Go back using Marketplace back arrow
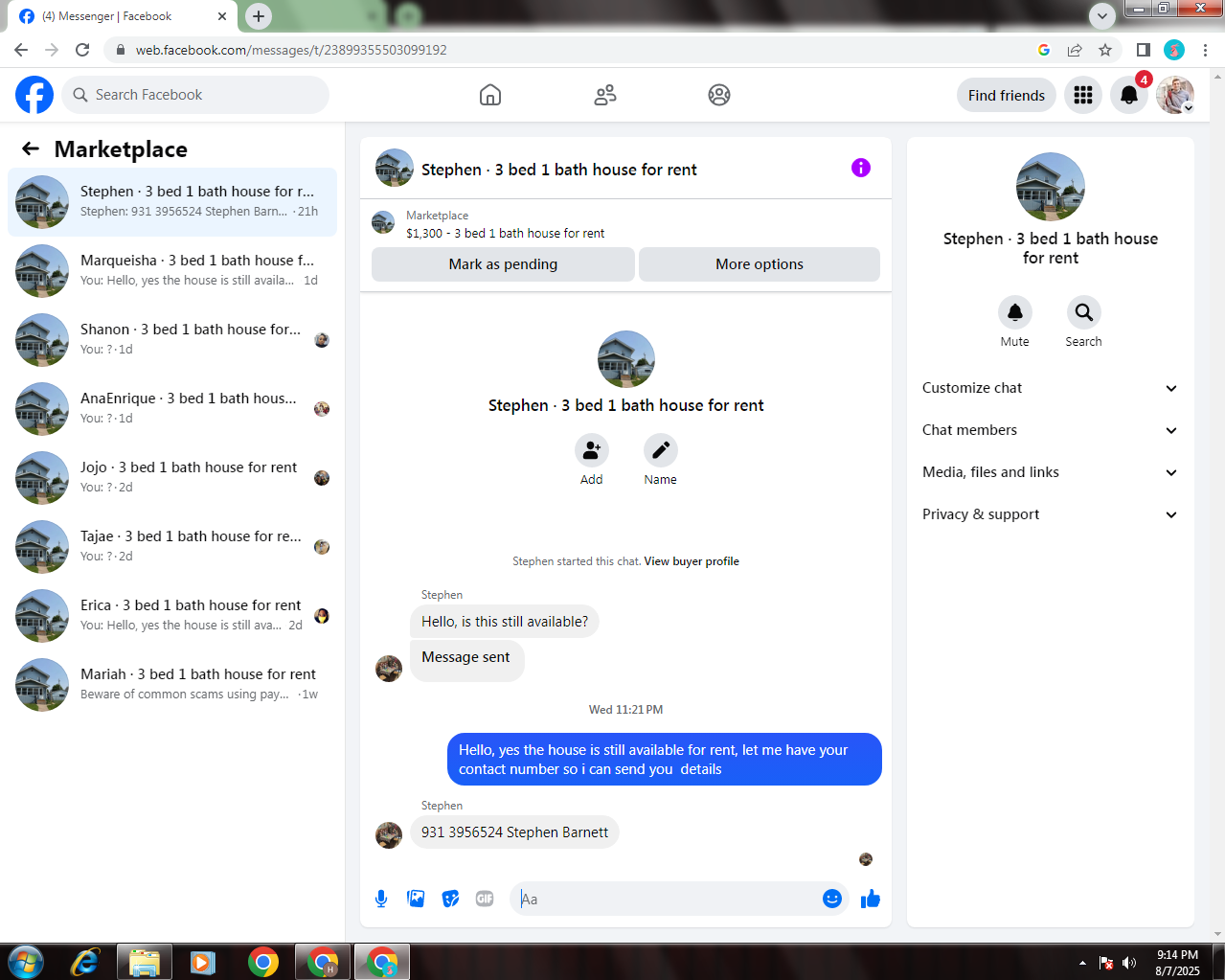Image resolution: width=1225 pixels, height=980 pixels. [x=31, y=148]
